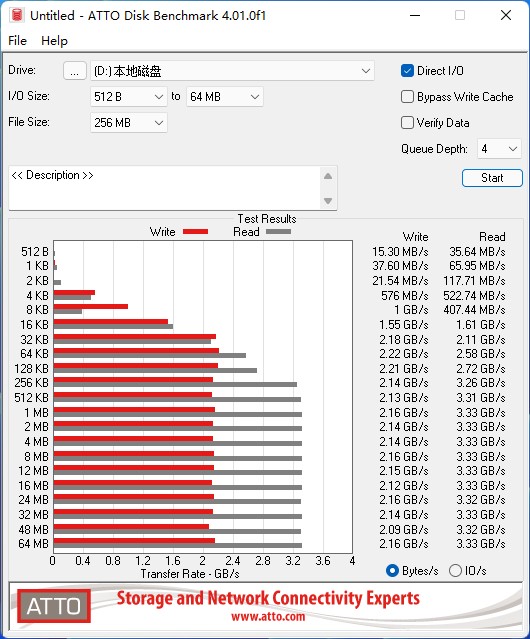Click the description scroll down arrow
This screenshot has width=530, height=639.
click(328, 201)
